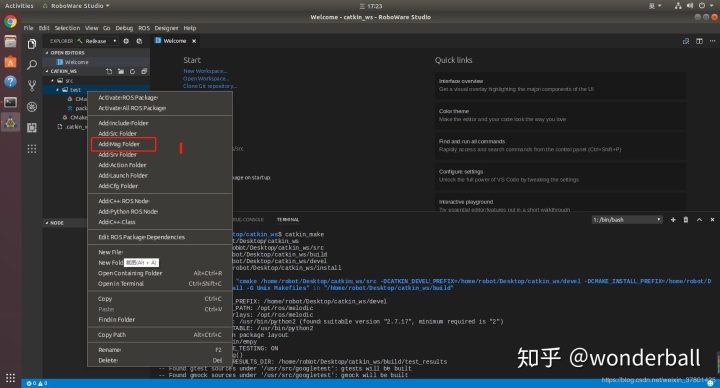Choose Open in Terminal from context menu
This screenshot has width=720, height=388.
coord(160,284)
